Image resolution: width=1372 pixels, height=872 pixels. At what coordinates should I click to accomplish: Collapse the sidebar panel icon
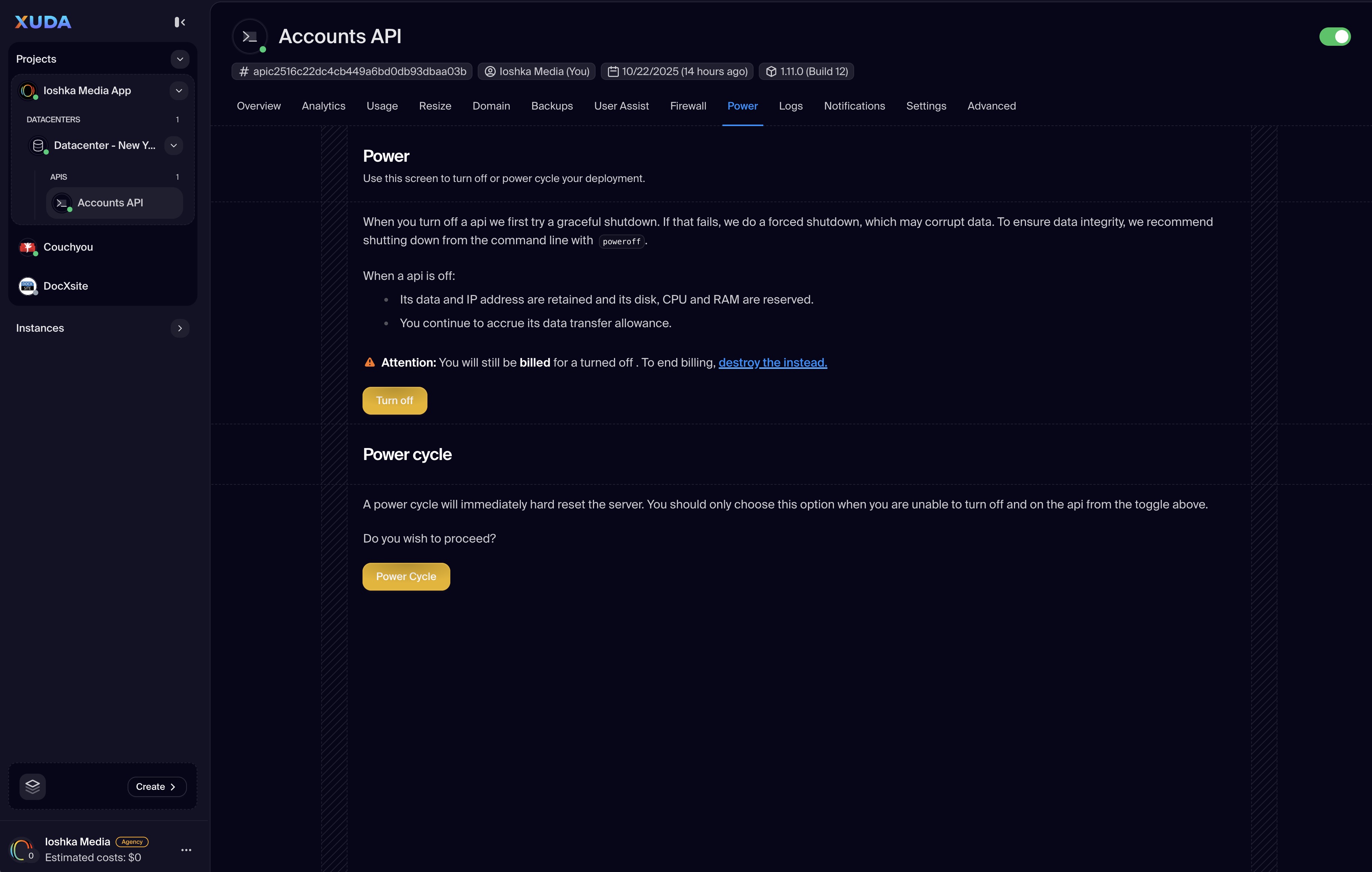(x=179, y=22)
